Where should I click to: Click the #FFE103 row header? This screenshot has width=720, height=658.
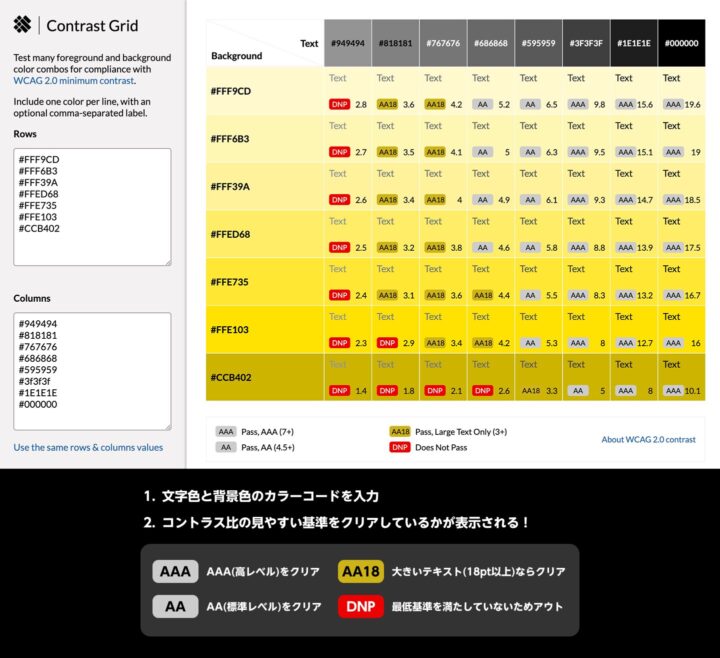(265, 330)
